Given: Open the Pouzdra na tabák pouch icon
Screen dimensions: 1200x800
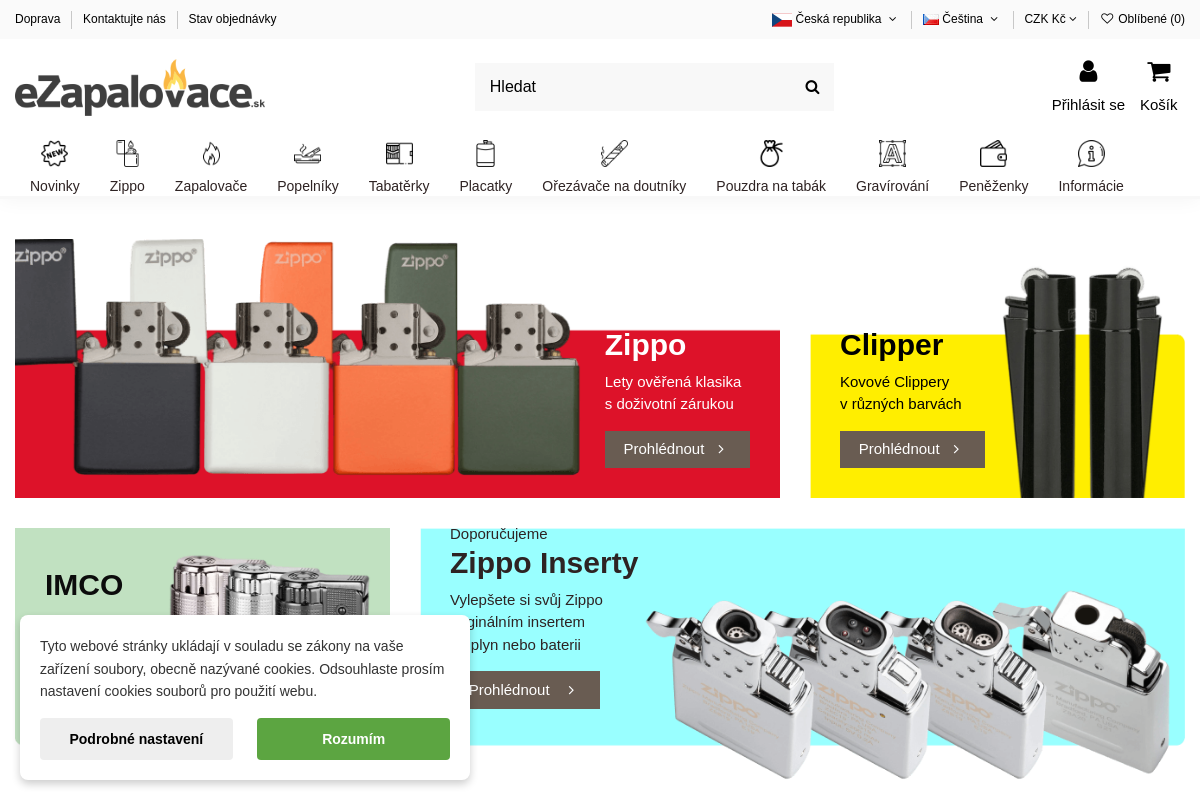Looking at the screenshot, I should point(771,154).
